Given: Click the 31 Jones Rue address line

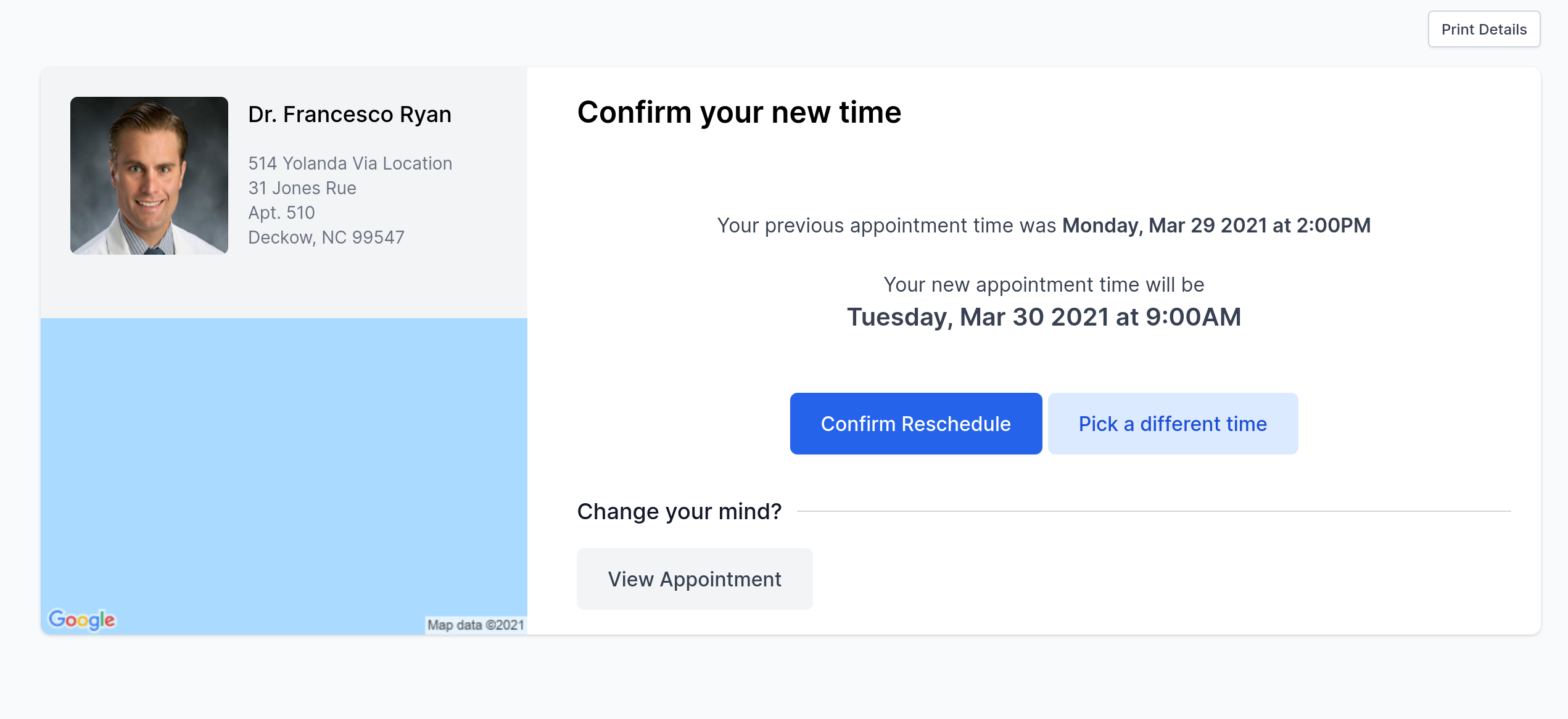Looking at the screenshot, I should click(302, 188).
